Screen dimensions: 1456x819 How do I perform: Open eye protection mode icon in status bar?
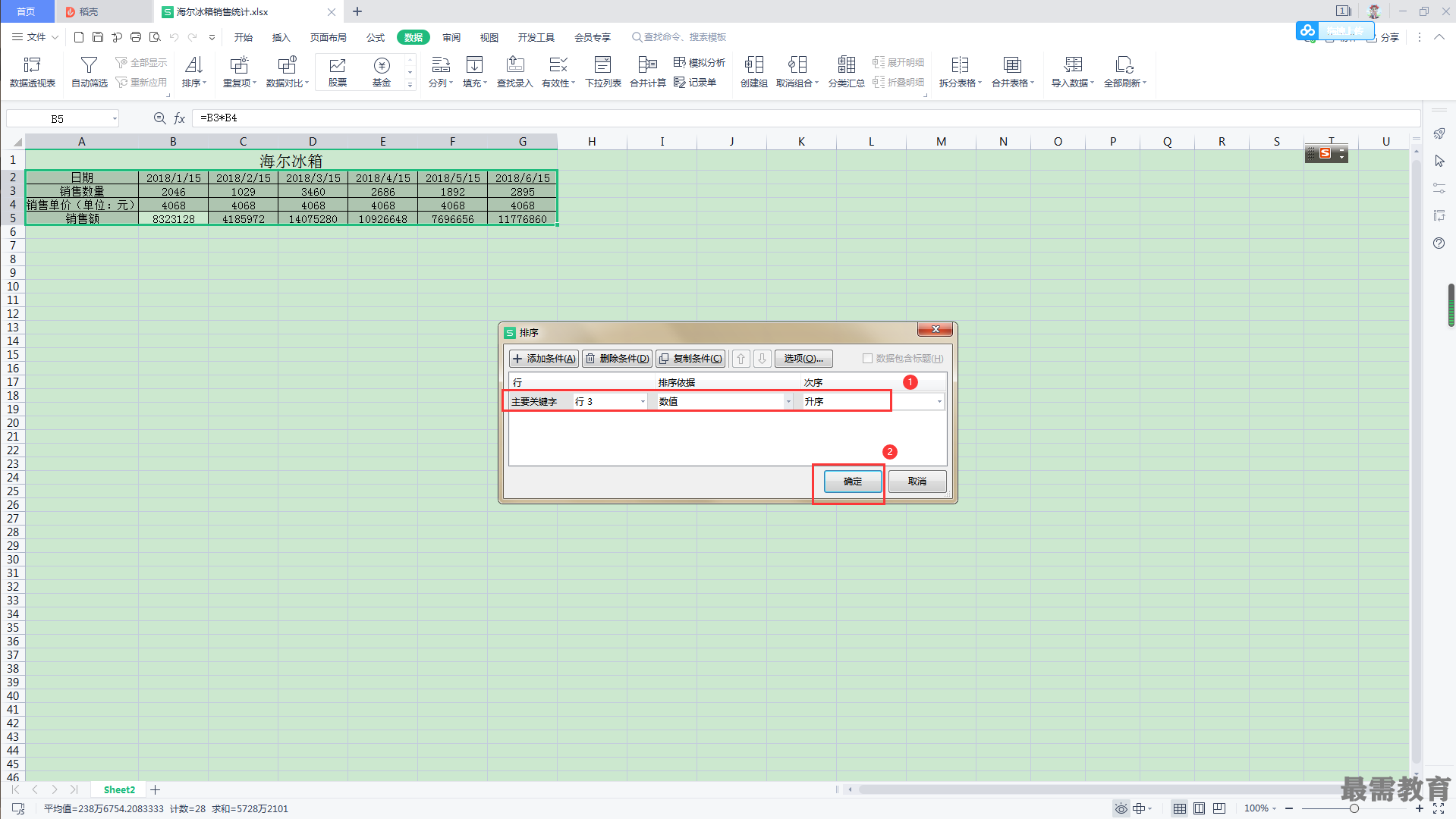(1121, 808)
